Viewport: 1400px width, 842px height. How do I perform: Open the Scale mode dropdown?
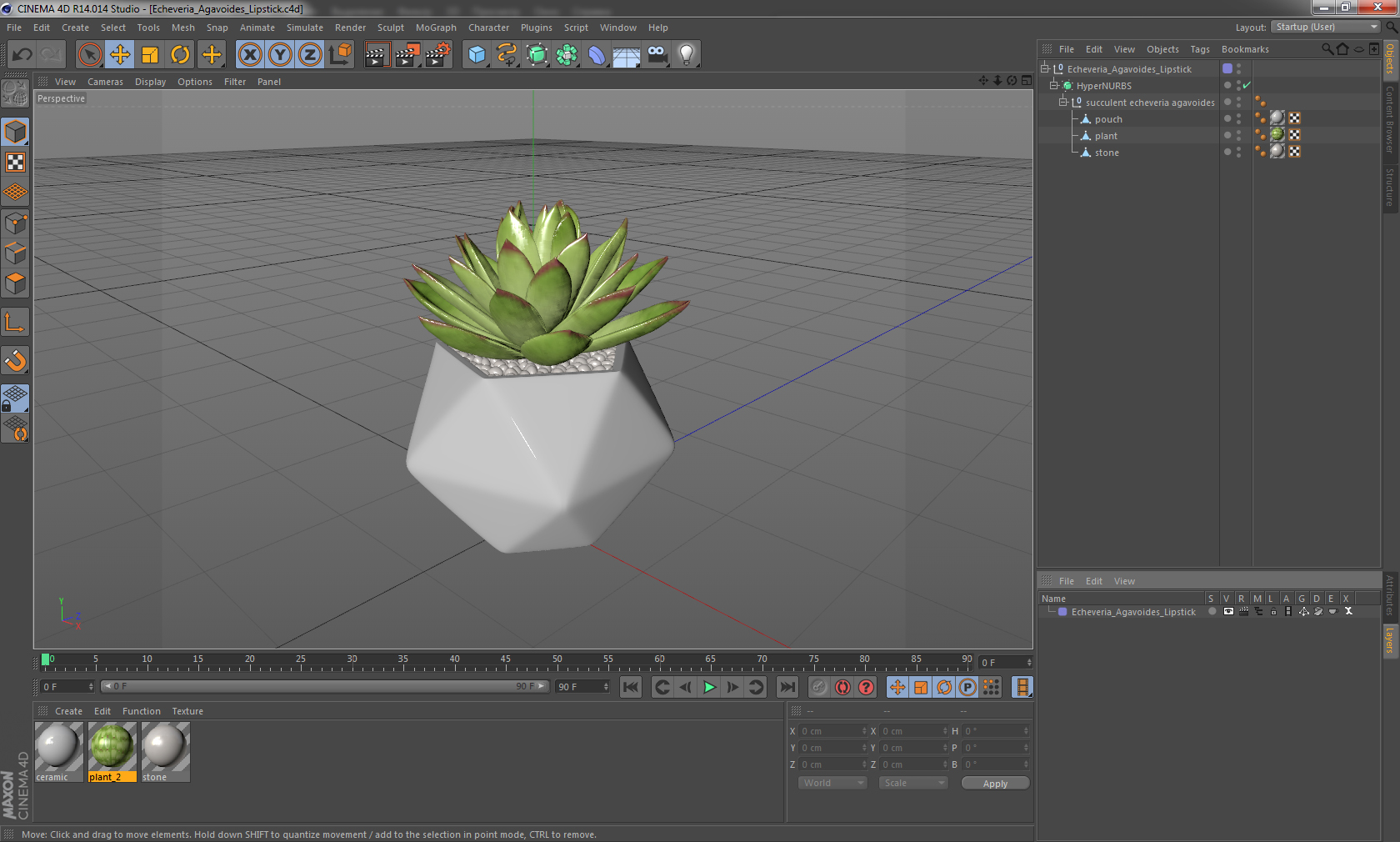pyautogui.click(x=913, y=783)
